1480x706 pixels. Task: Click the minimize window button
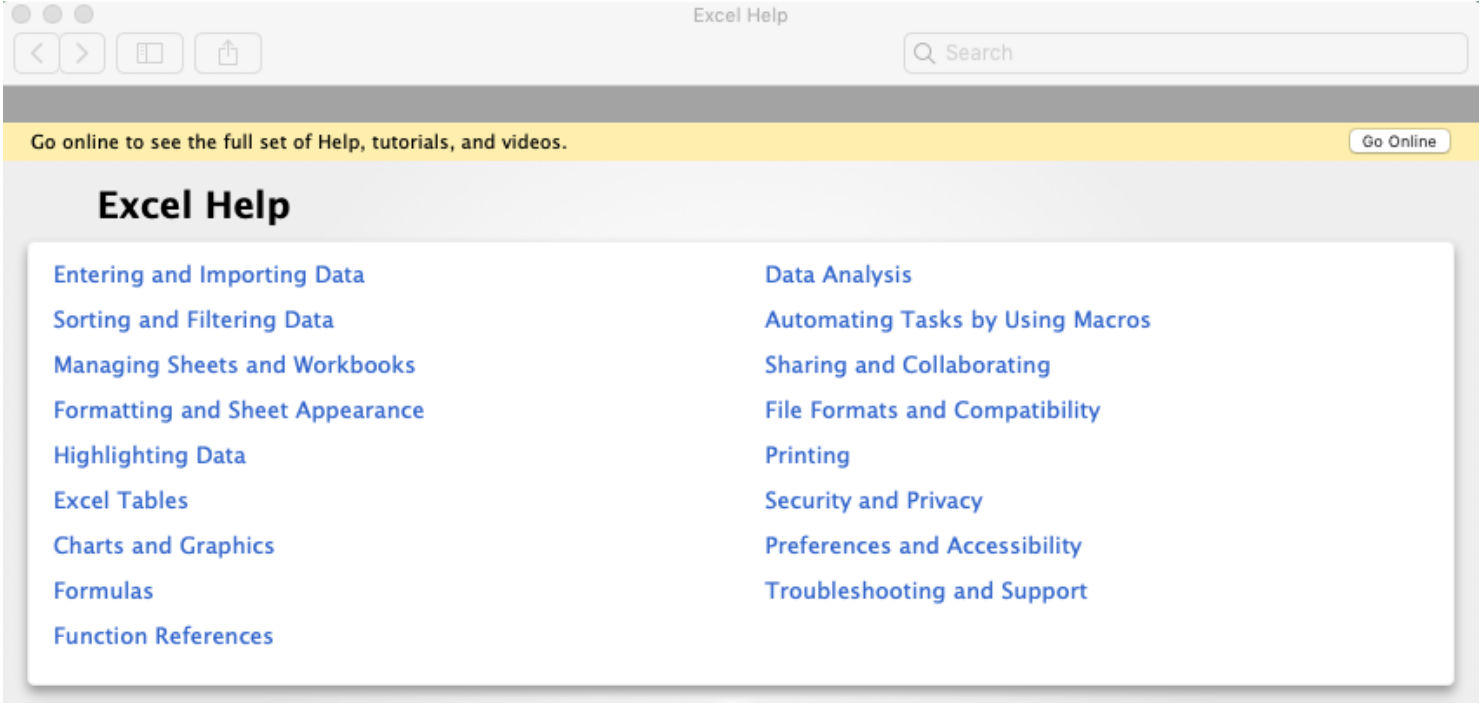(52, 14)
